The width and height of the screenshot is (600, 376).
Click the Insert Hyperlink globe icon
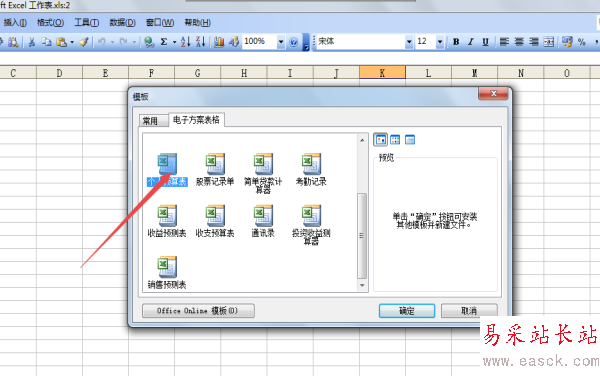(x=149, y=42)
